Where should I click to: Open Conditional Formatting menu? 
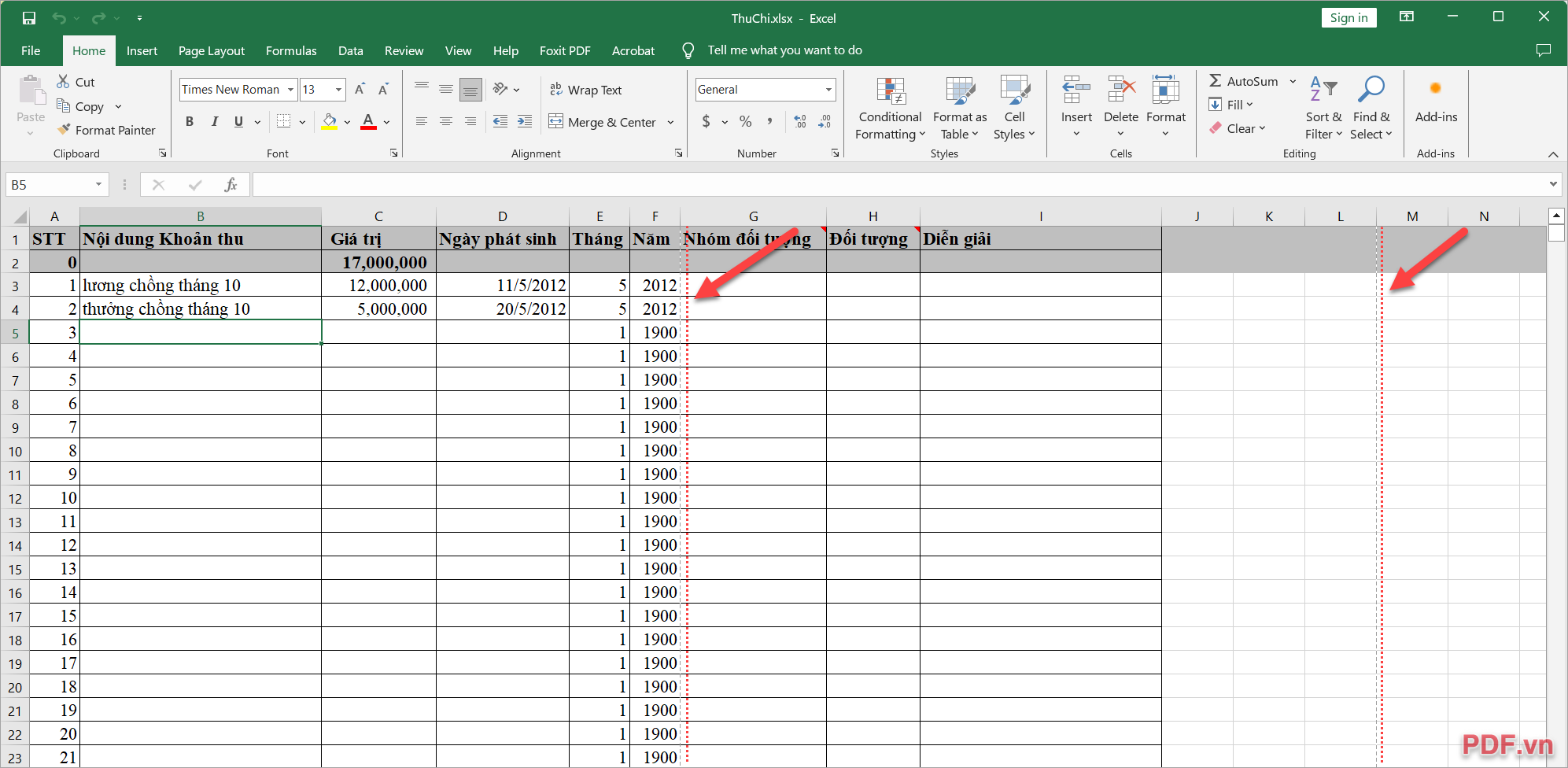[890, 109]
